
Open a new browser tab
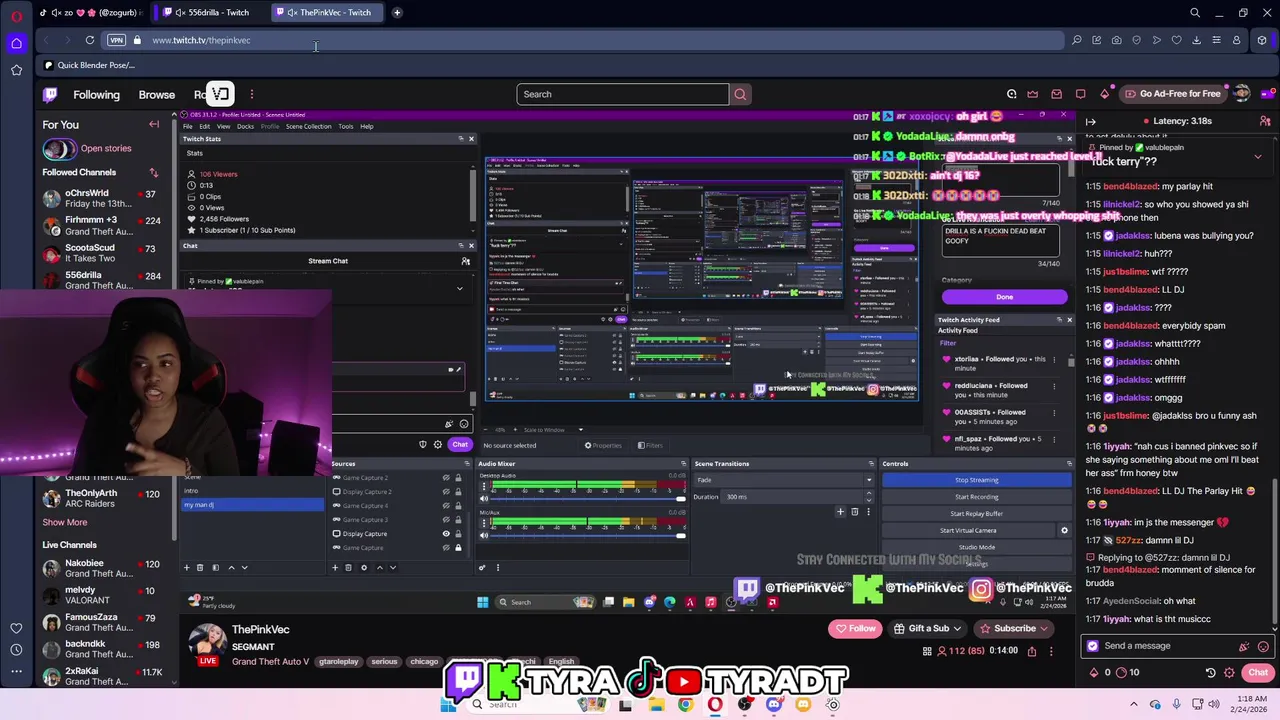[x=397, y=12]
